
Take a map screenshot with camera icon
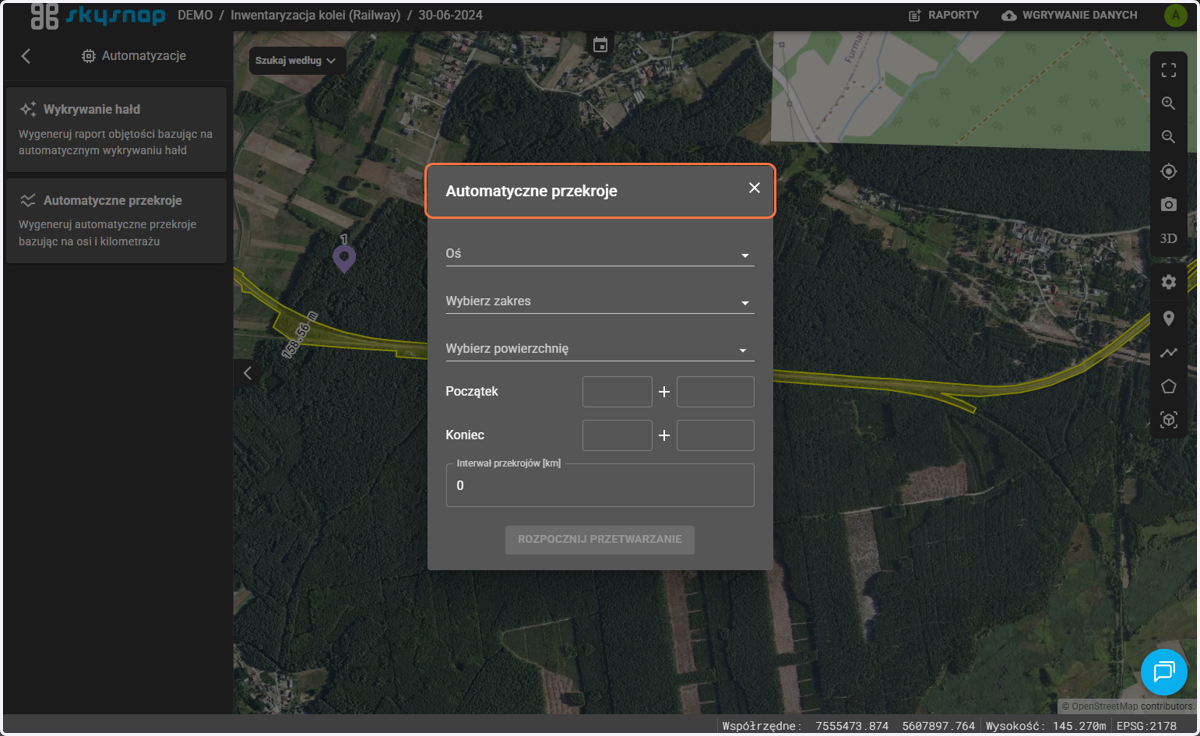1168,204
